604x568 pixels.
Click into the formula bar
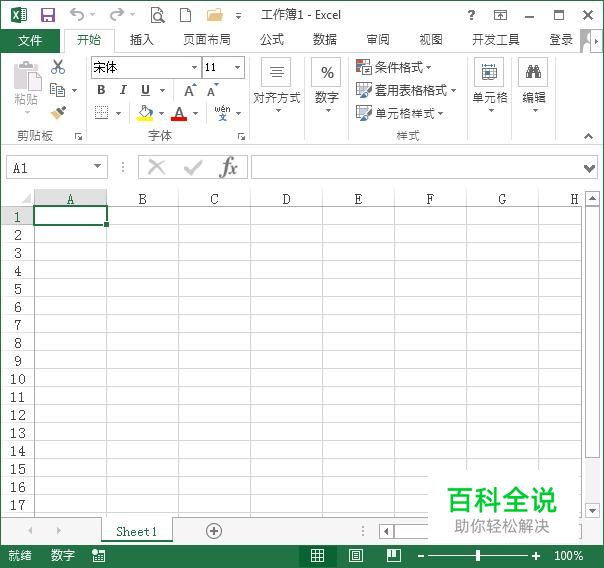tap(416, 167)
